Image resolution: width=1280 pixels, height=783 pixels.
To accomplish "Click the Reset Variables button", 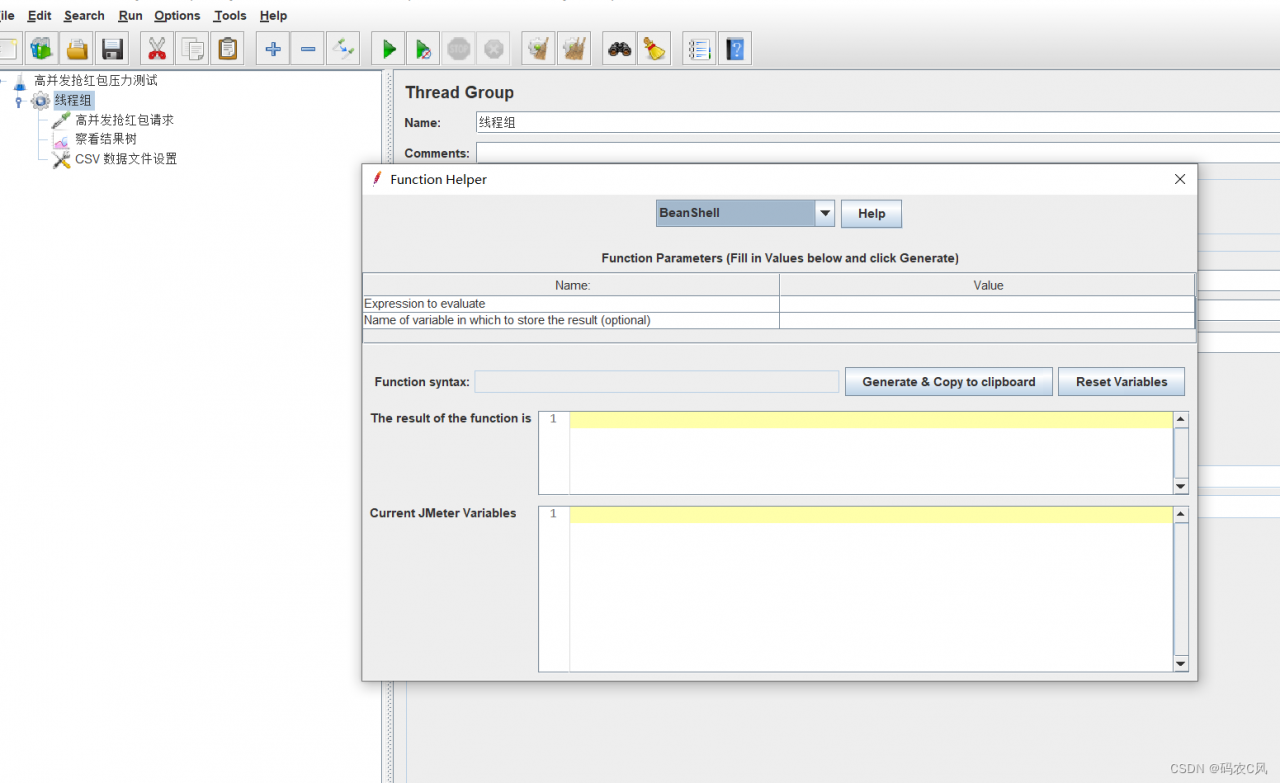I will click(x=1121, y=382).
